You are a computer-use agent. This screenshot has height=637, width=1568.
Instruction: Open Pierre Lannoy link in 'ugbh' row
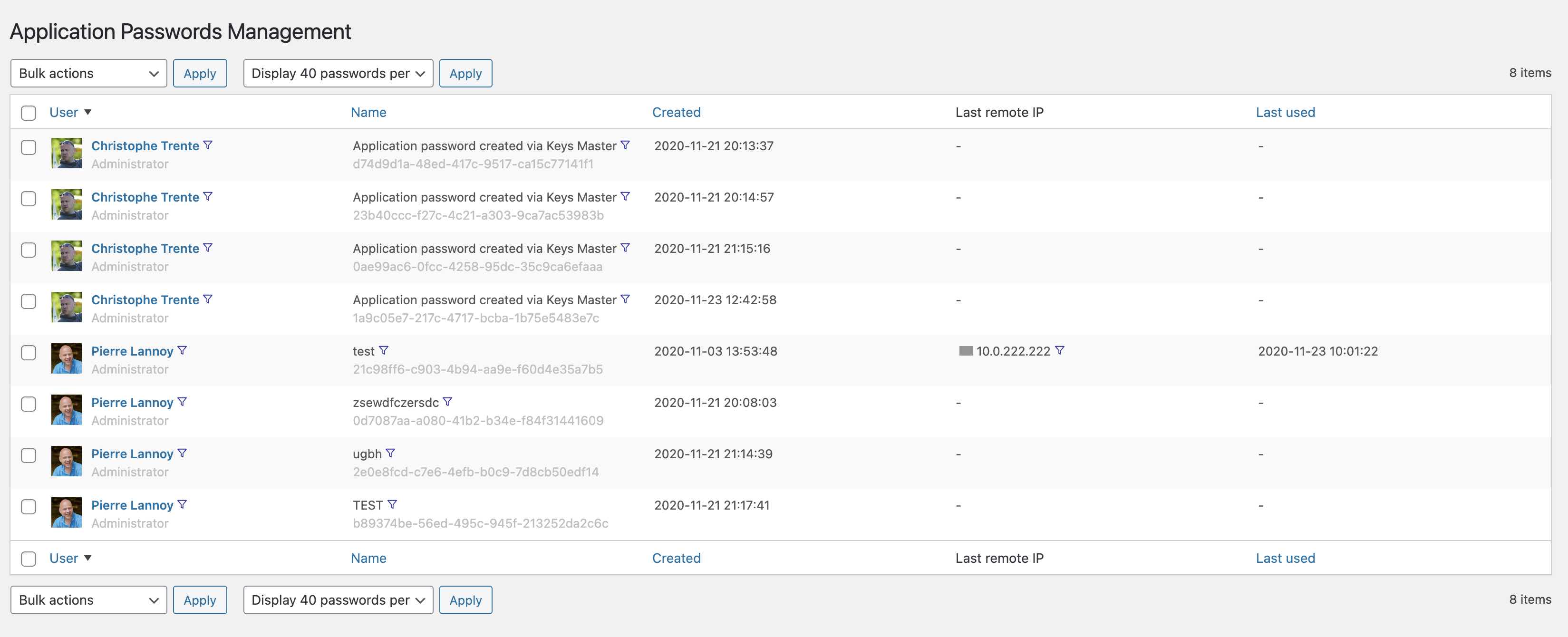(x=132, y=454)
